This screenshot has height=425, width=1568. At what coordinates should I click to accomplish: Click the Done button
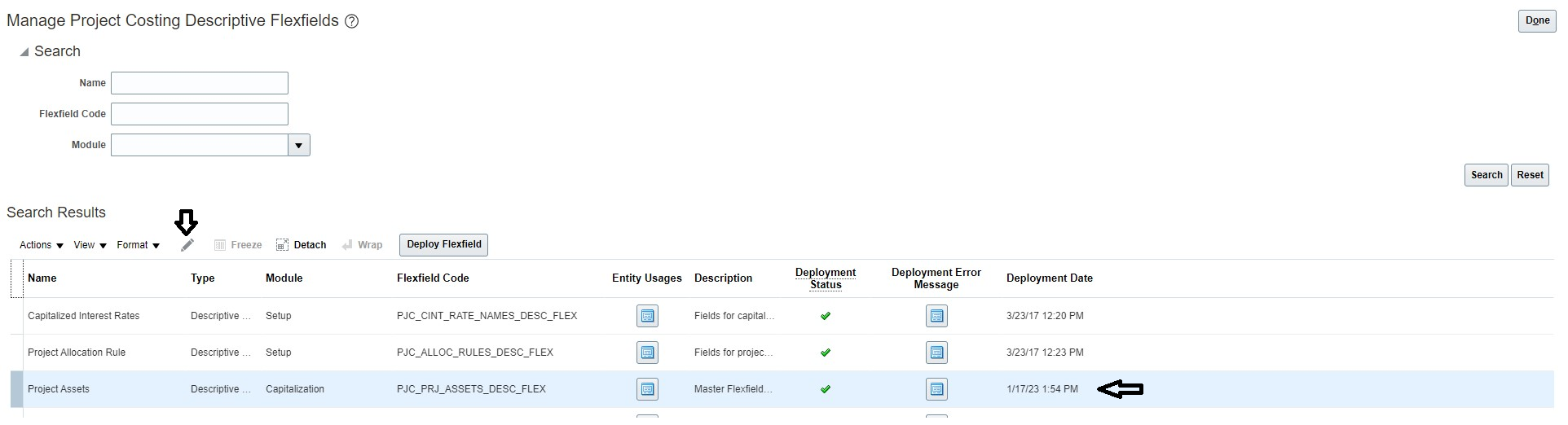coord(1537,21)
